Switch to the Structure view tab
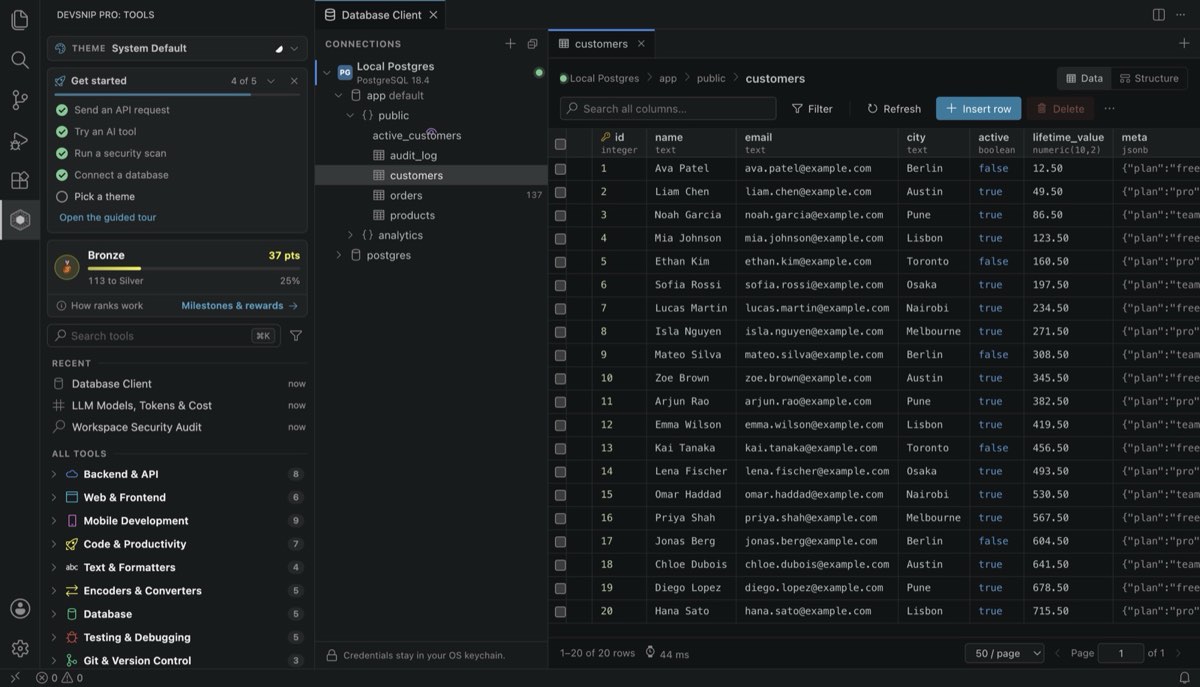1200x687 pixels. pyautogui.click(x=1149, y=78)
